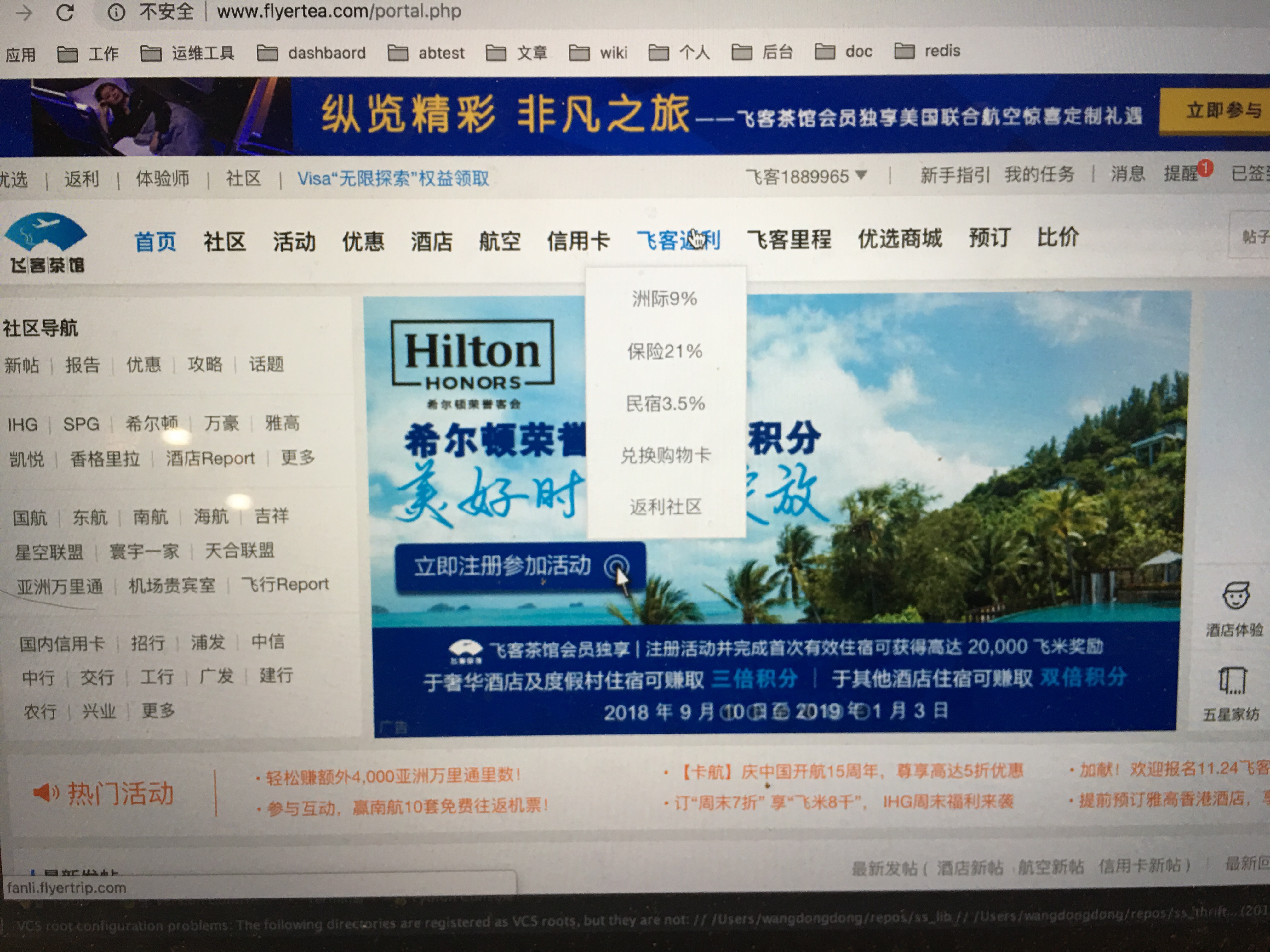Click the 立即参与 banner button
Screen dimensions: 1270x952
(x=1215, y=111)
